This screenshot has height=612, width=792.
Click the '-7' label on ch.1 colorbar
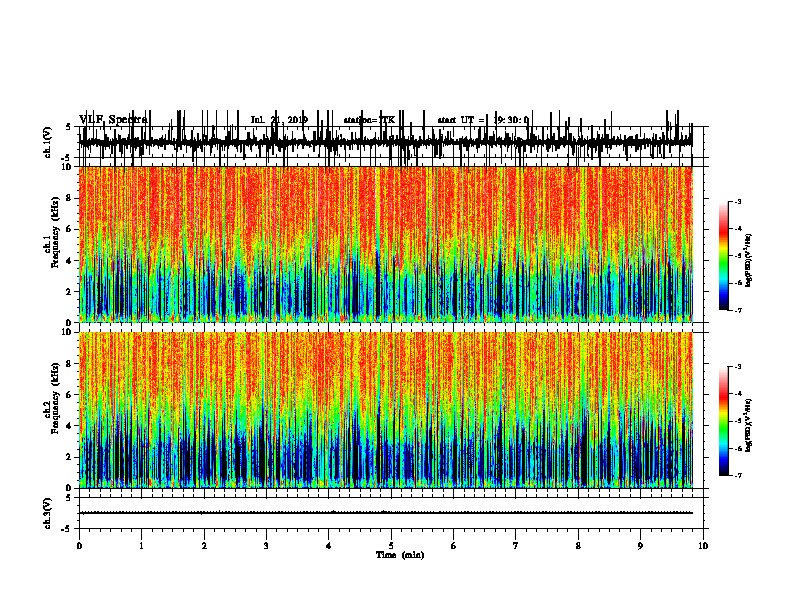point(737,310)
